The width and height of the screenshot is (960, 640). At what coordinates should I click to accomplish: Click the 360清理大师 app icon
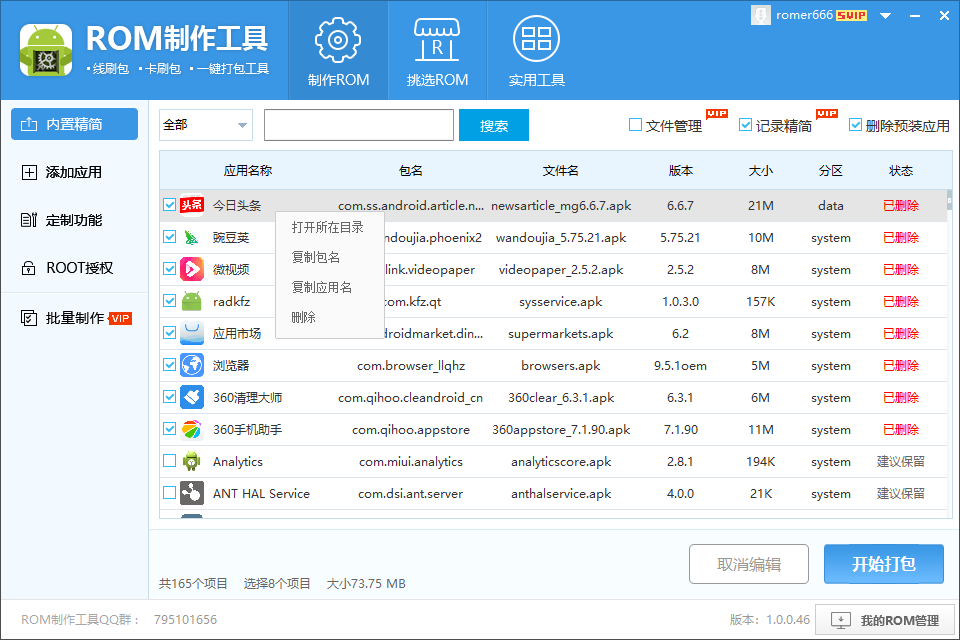coord(192,398)
